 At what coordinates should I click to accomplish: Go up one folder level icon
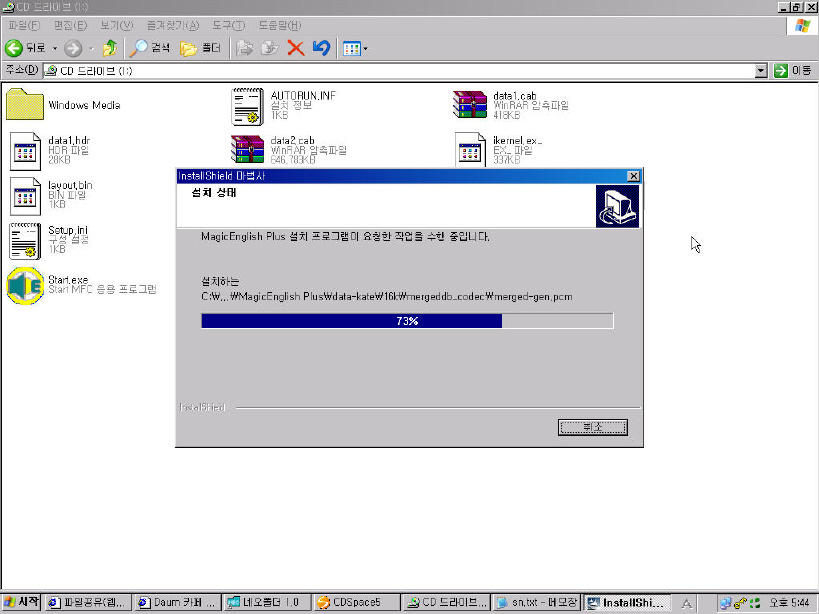[110, 49]
